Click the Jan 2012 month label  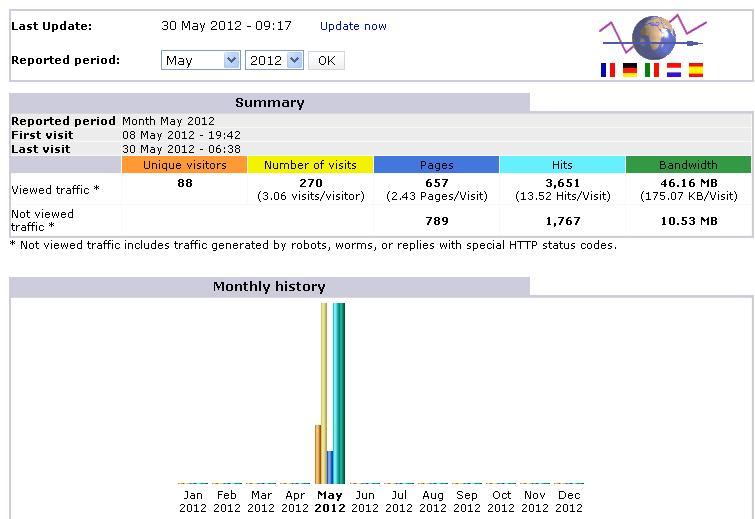coord(193,501)
